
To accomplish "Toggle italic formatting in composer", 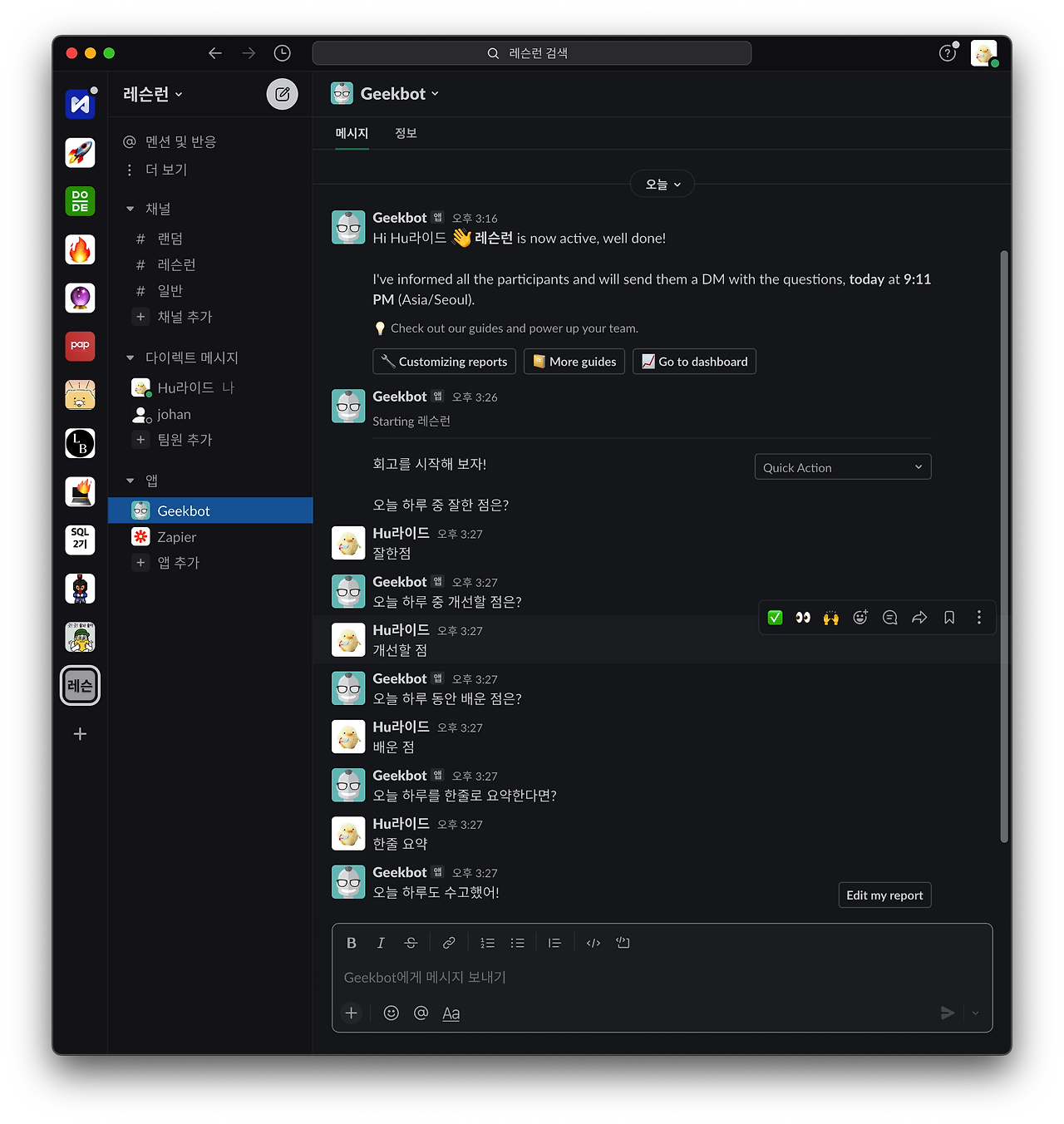I will 381,943.
